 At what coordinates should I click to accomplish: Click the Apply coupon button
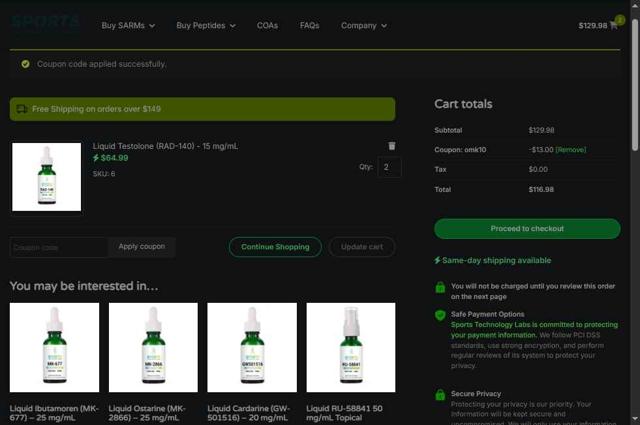click(x=142, y=247)
